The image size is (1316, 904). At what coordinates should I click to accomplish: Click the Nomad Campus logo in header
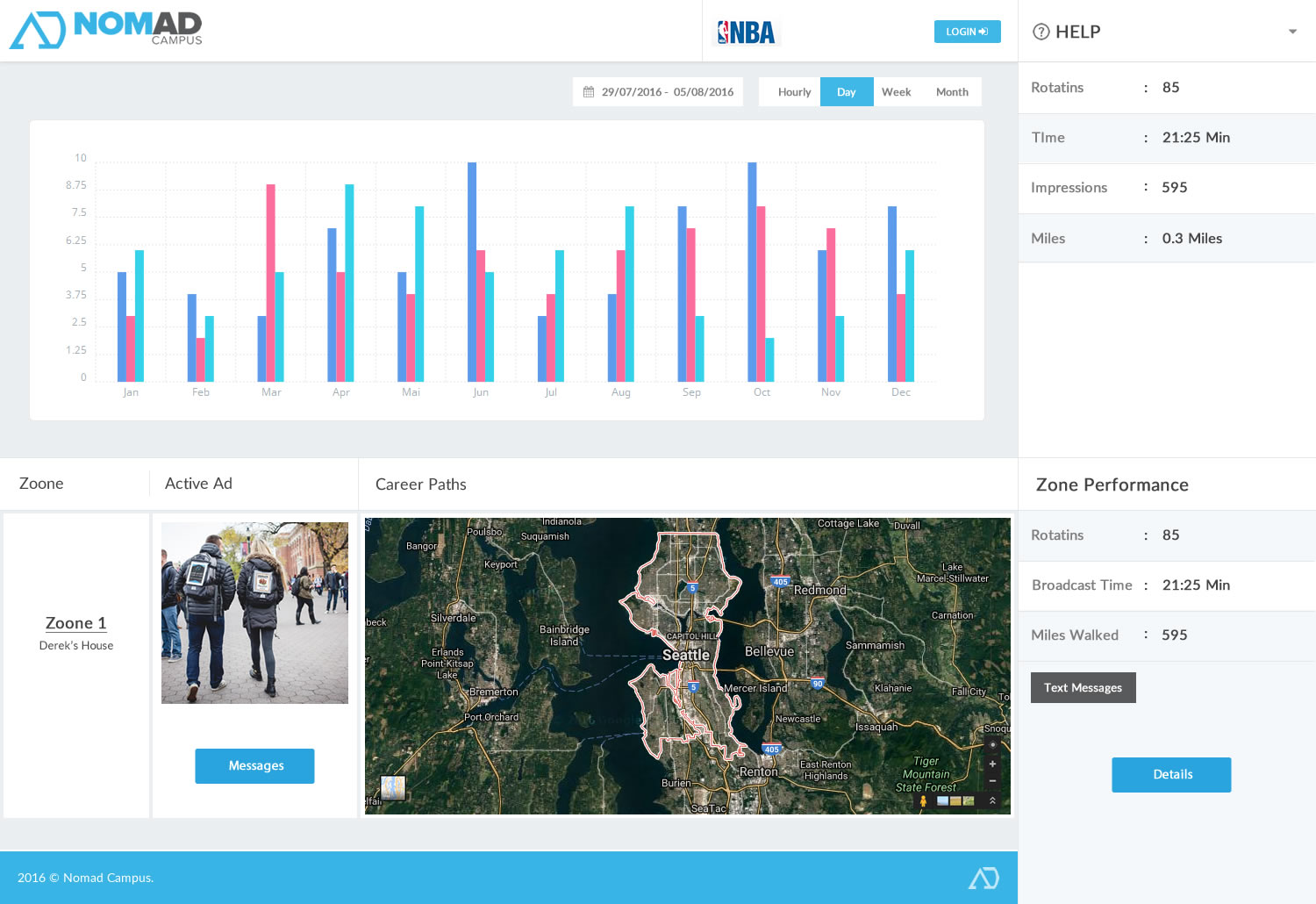tap(105, 30)
